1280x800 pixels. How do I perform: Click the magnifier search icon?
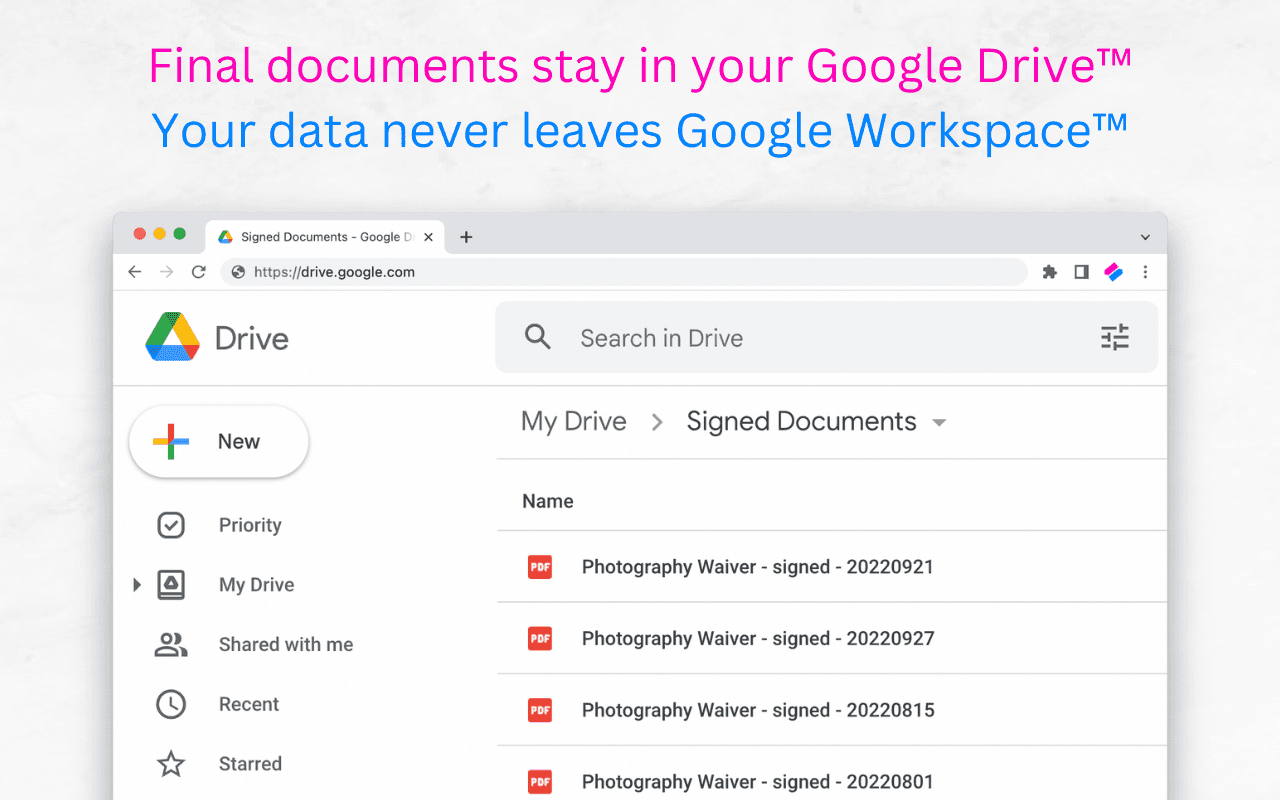click(538, 338)
